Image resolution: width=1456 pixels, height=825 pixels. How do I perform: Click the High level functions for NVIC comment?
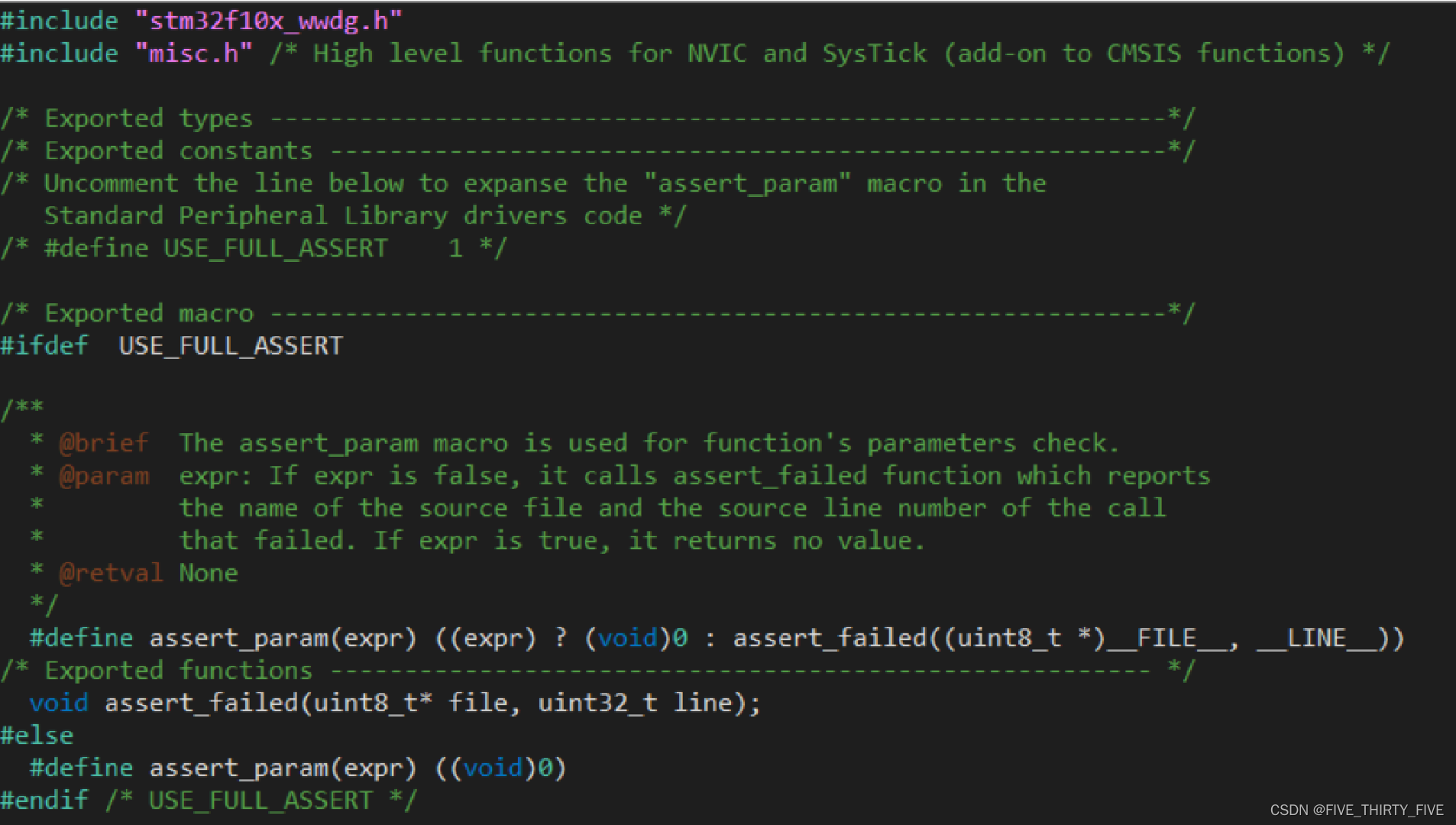[x=830, y=53]
